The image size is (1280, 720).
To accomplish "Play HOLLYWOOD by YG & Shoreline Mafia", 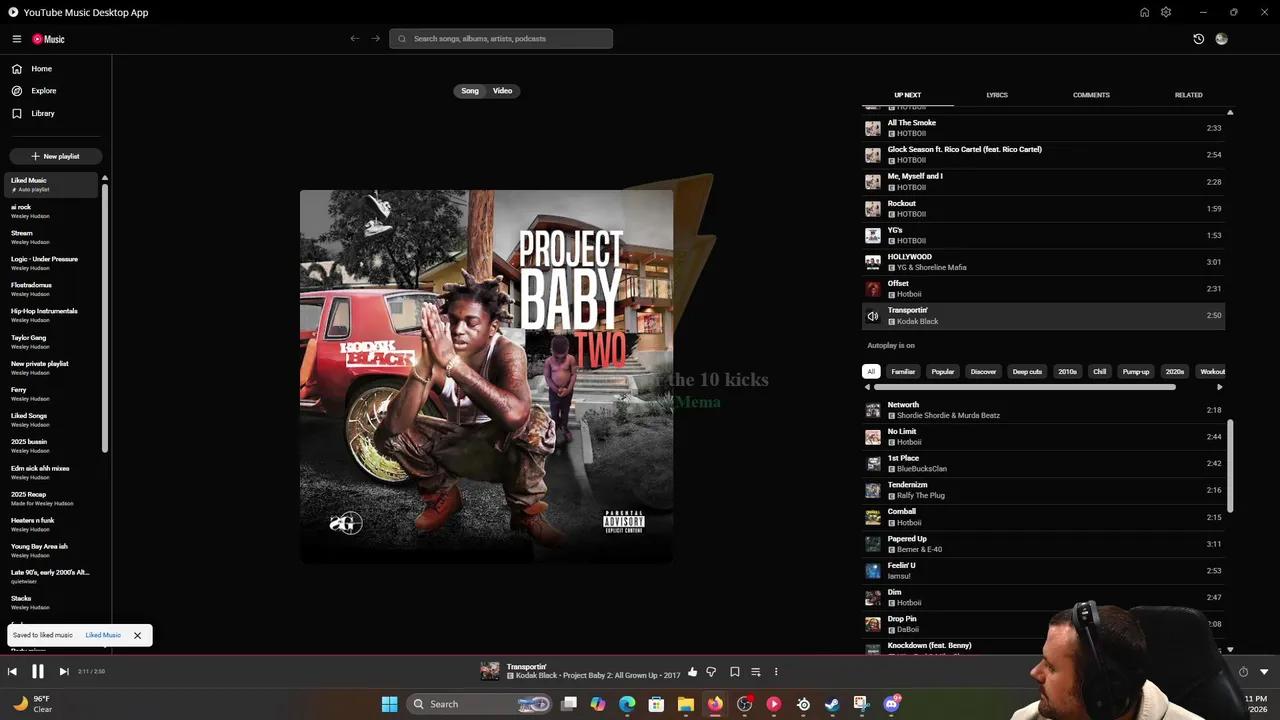I will tap(1043, 262).
